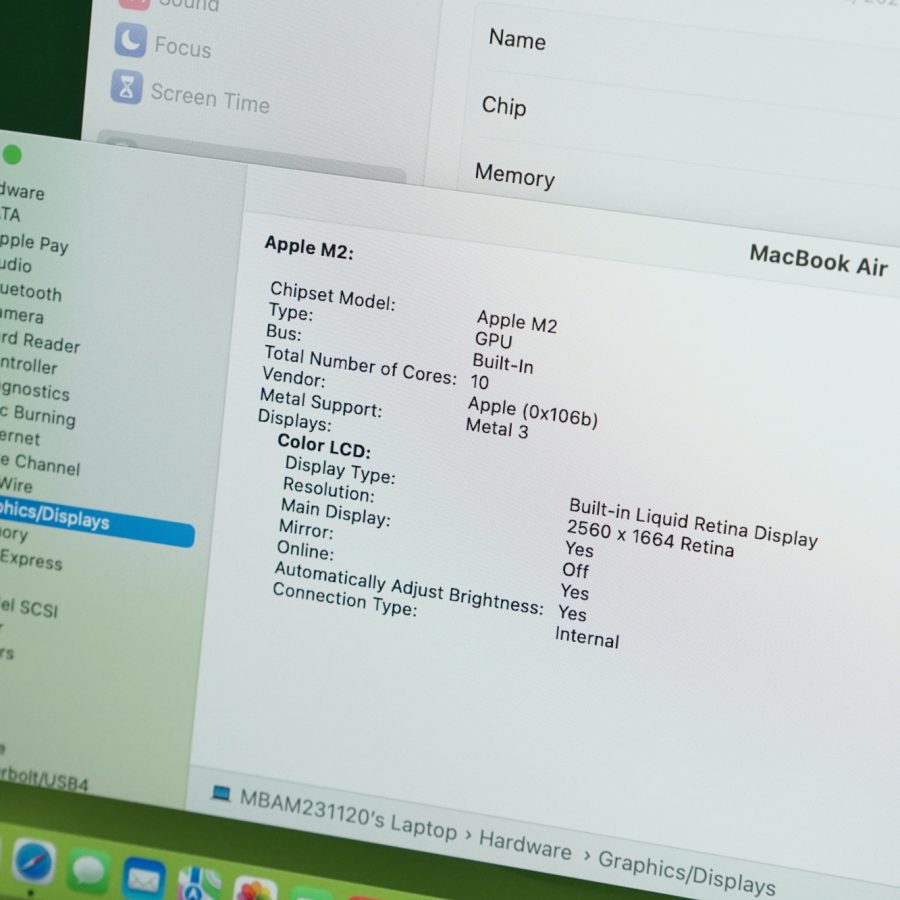
Task: Click the Apple M2 chipset value
Action: click(x=517, y=321)
